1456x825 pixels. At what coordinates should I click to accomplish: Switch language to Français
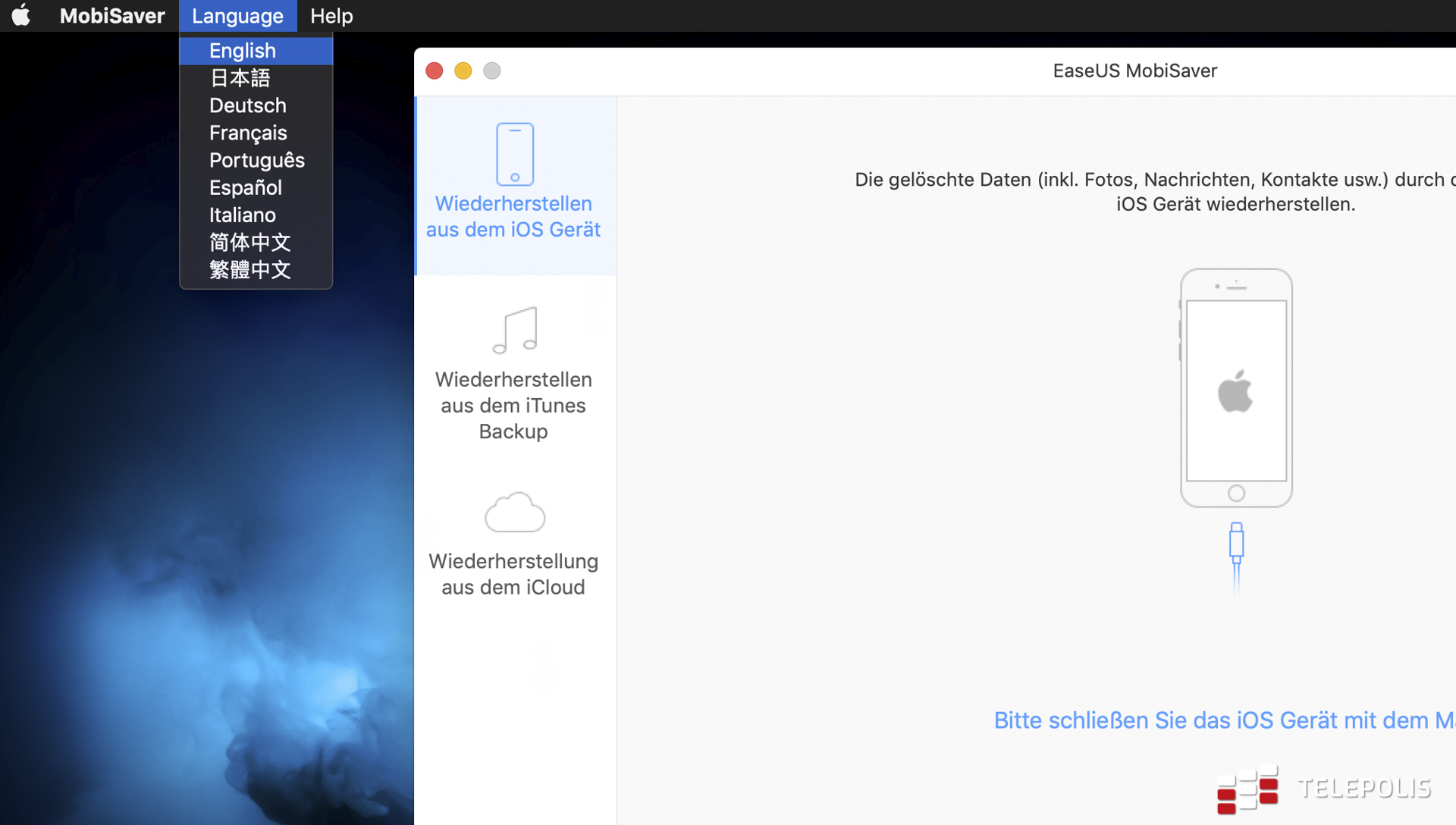(248, 133)
